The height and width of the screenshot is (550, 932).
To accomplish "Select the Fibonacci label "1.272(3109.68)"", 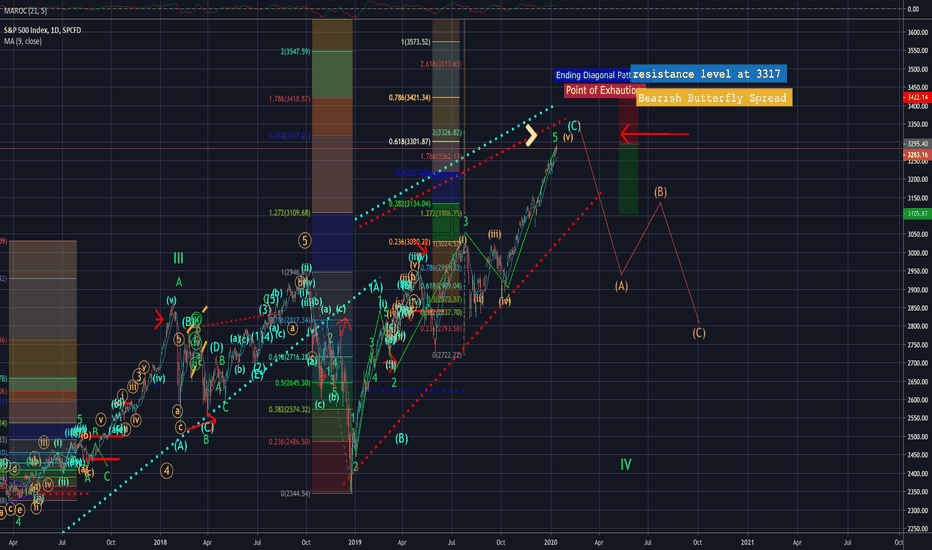I will click(289, 212).
